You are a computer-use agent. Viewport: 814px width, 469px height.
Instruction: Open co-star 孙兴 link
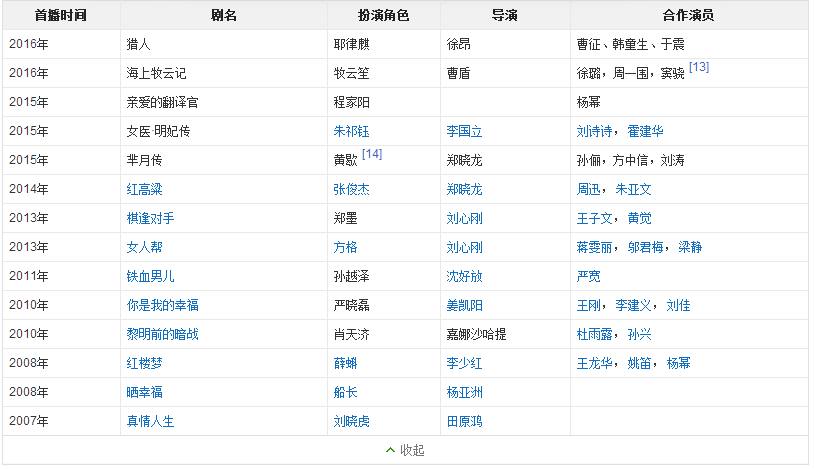[640, 334]
